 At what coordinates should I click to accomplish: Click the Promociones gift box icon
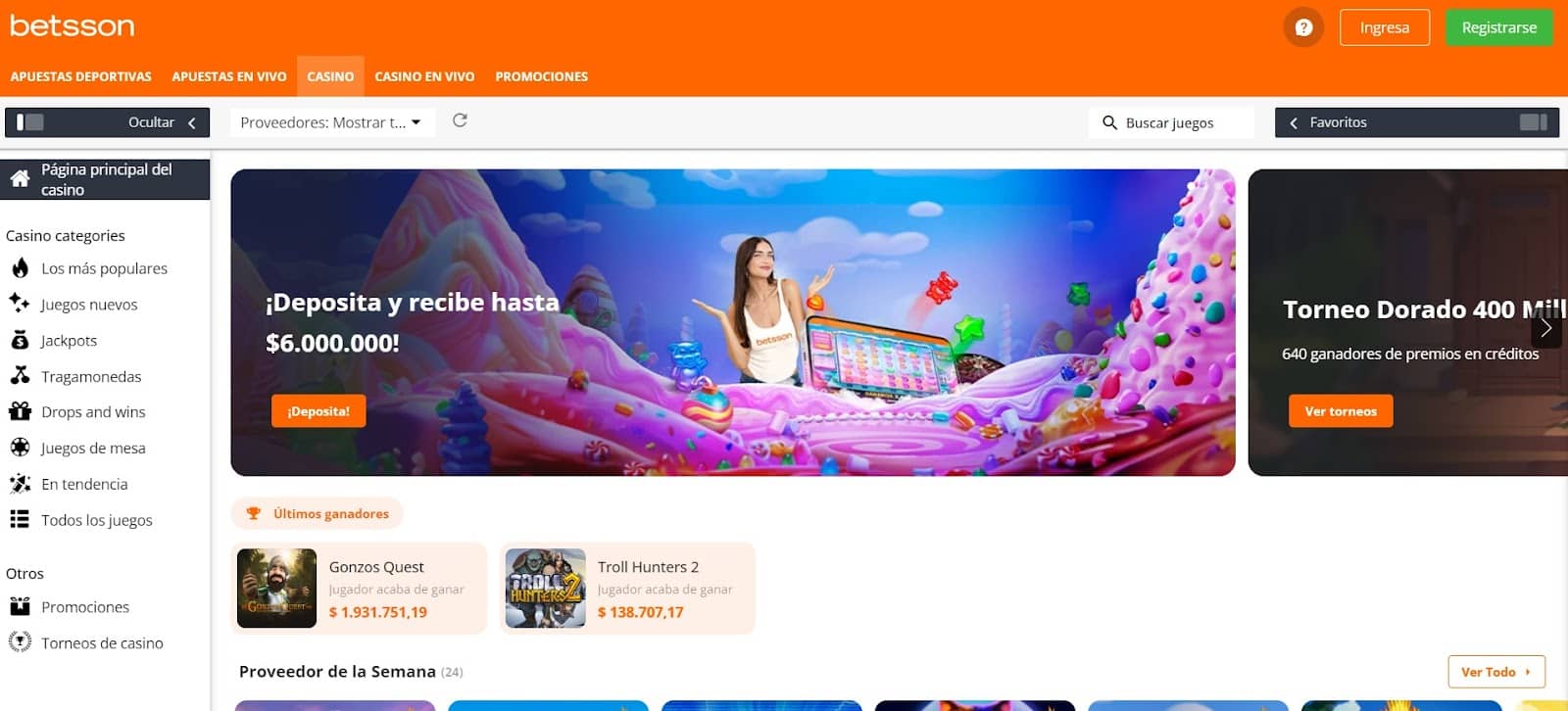tap(20, 606)
